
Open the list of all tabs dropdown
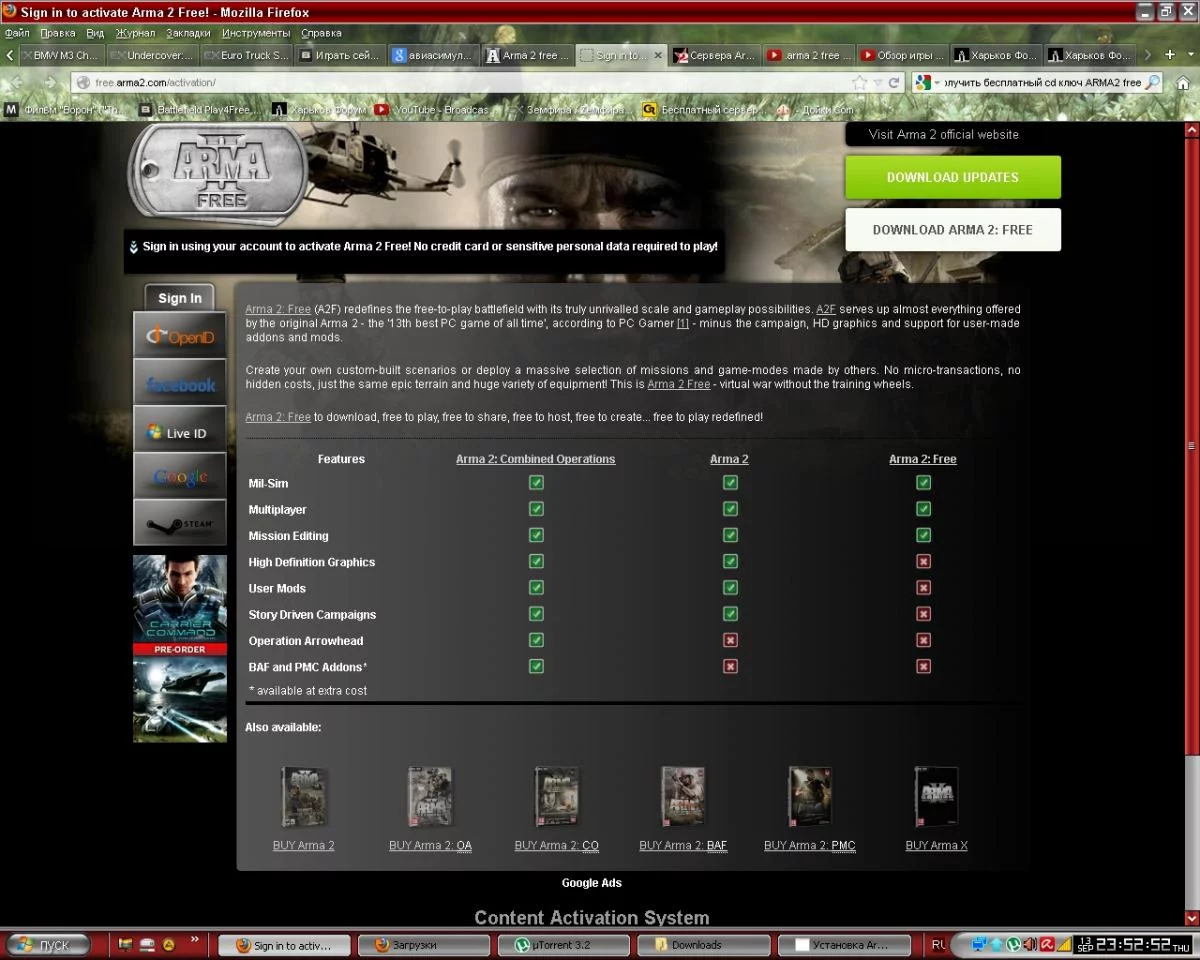click(x=1189, y=55)
